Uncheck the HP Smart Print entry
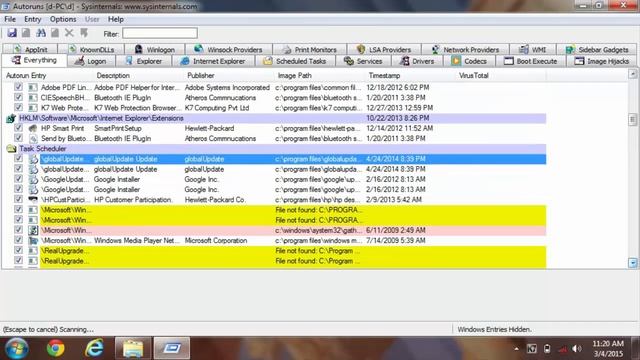The width and height of the screenshot is (640, 360). [18, 128]
